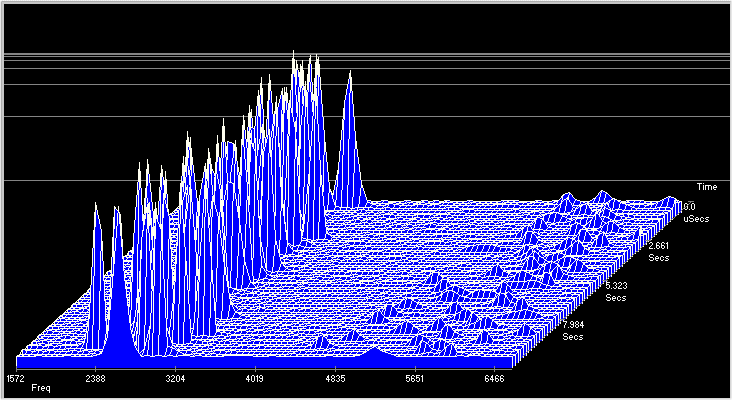Image resolution: width=732 pixels, height=400 pixels.
Task: Select the 2388 frequency tick label
Action: coord(95,379)
